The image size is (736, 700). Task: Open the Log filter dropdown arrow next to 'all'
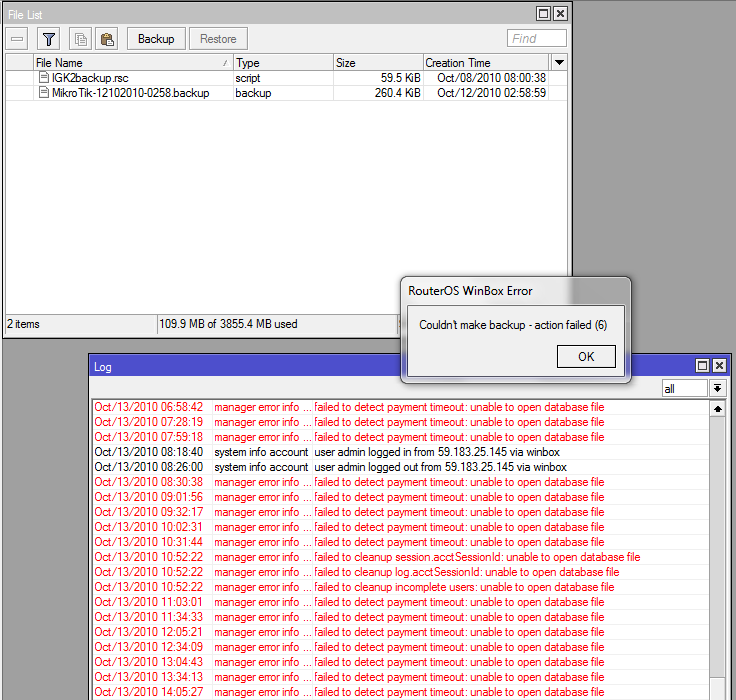(x=717, y=388)
